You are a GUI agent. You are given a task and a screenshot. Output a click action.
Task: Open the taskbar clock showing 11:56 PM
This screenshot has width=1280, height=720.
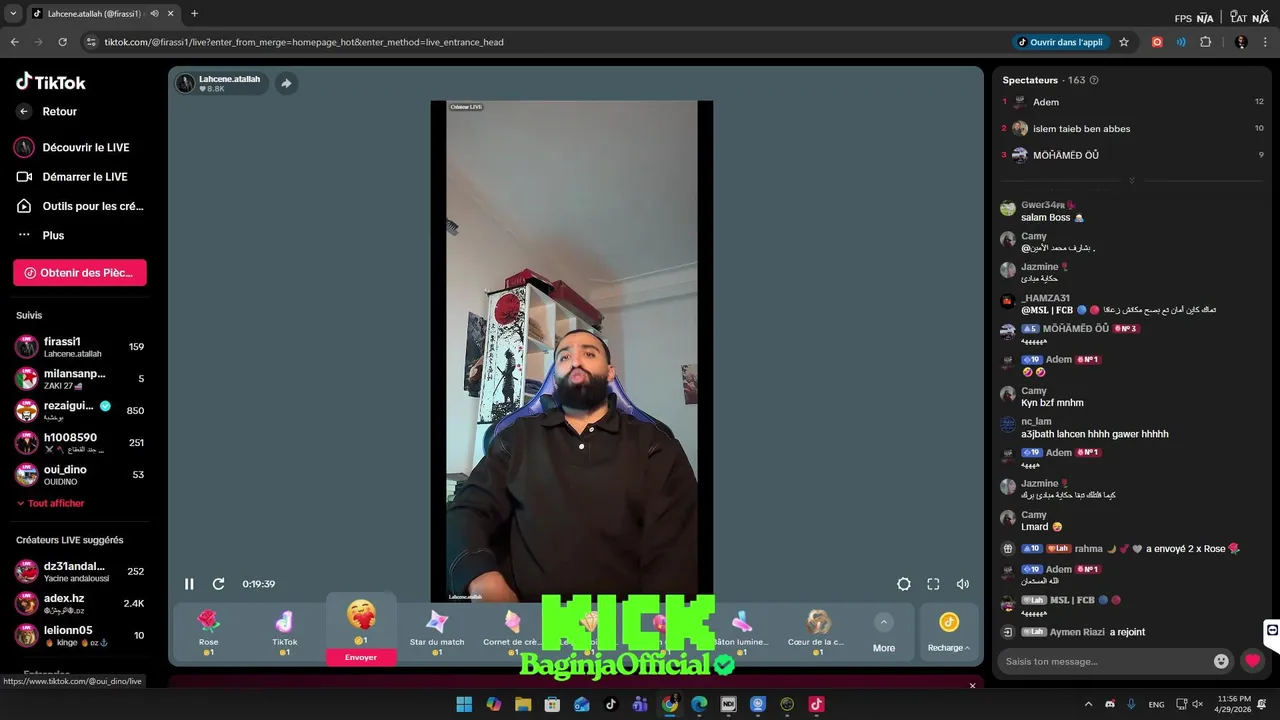(1234, 704)
